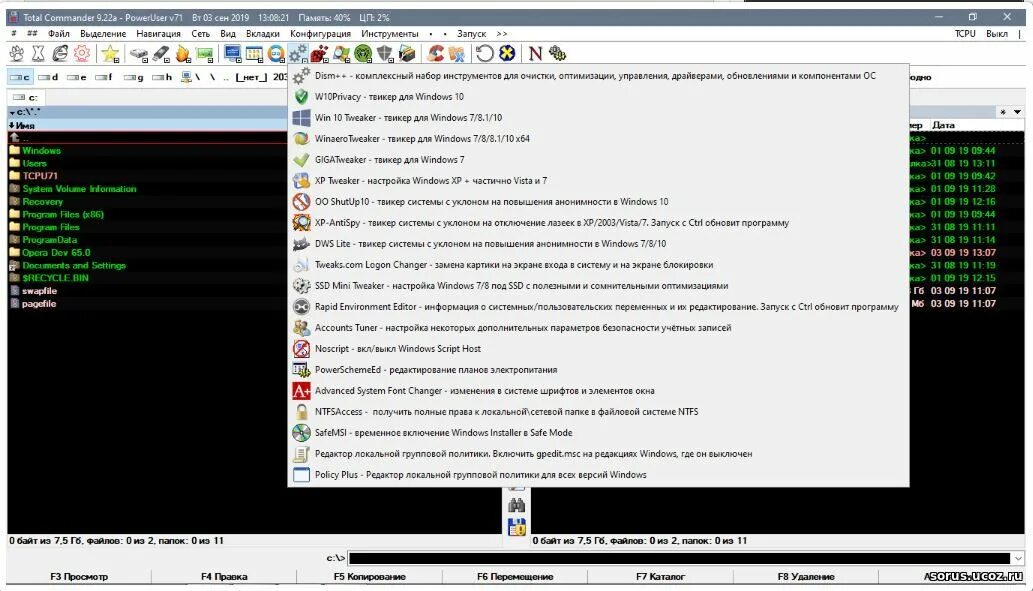Select the Windows folder in left panel
This screenshot has height=591, width=1033.
coord(42,151)
